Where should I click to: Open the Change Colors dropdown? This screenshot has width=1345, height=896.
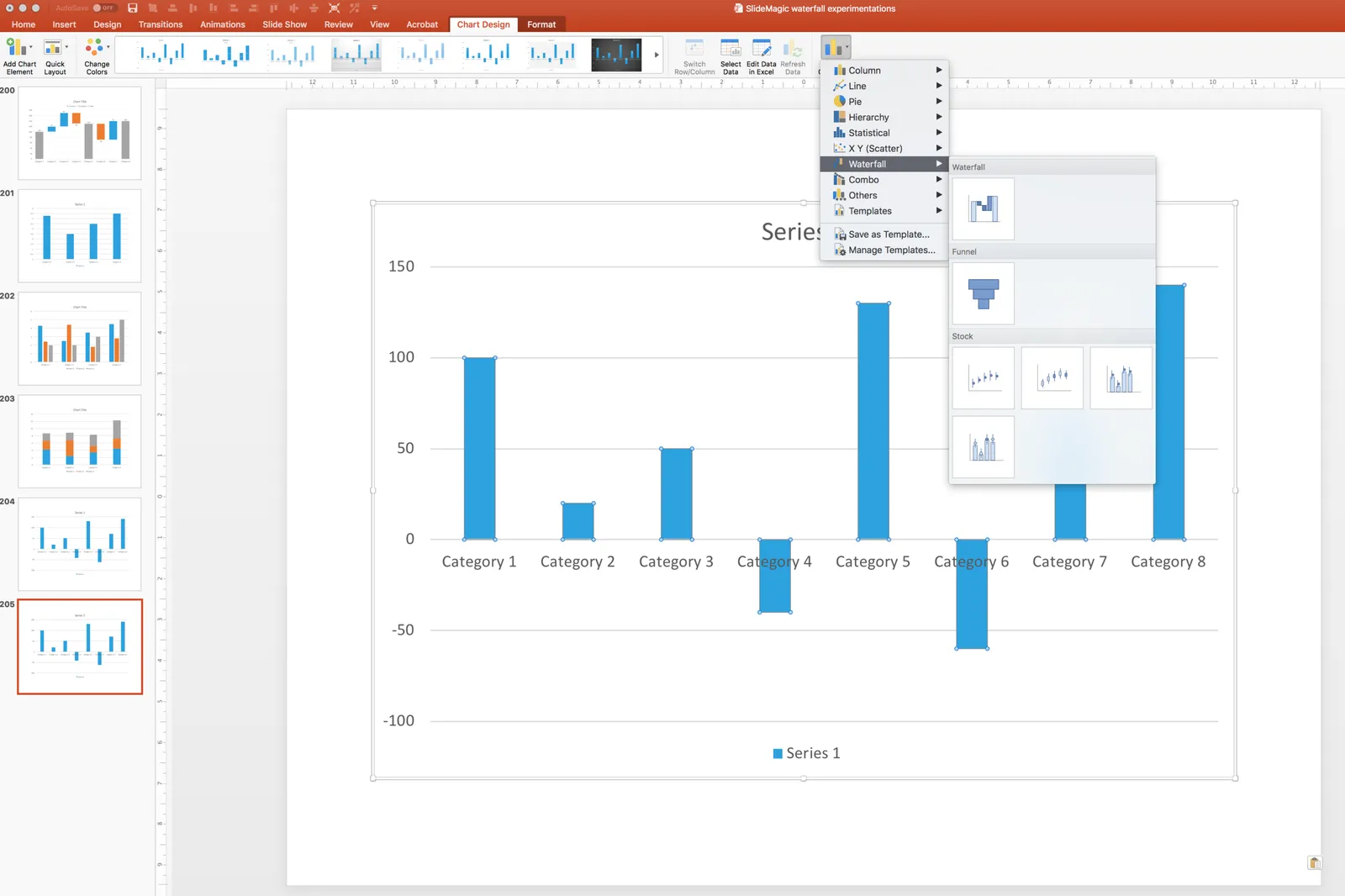97,56
